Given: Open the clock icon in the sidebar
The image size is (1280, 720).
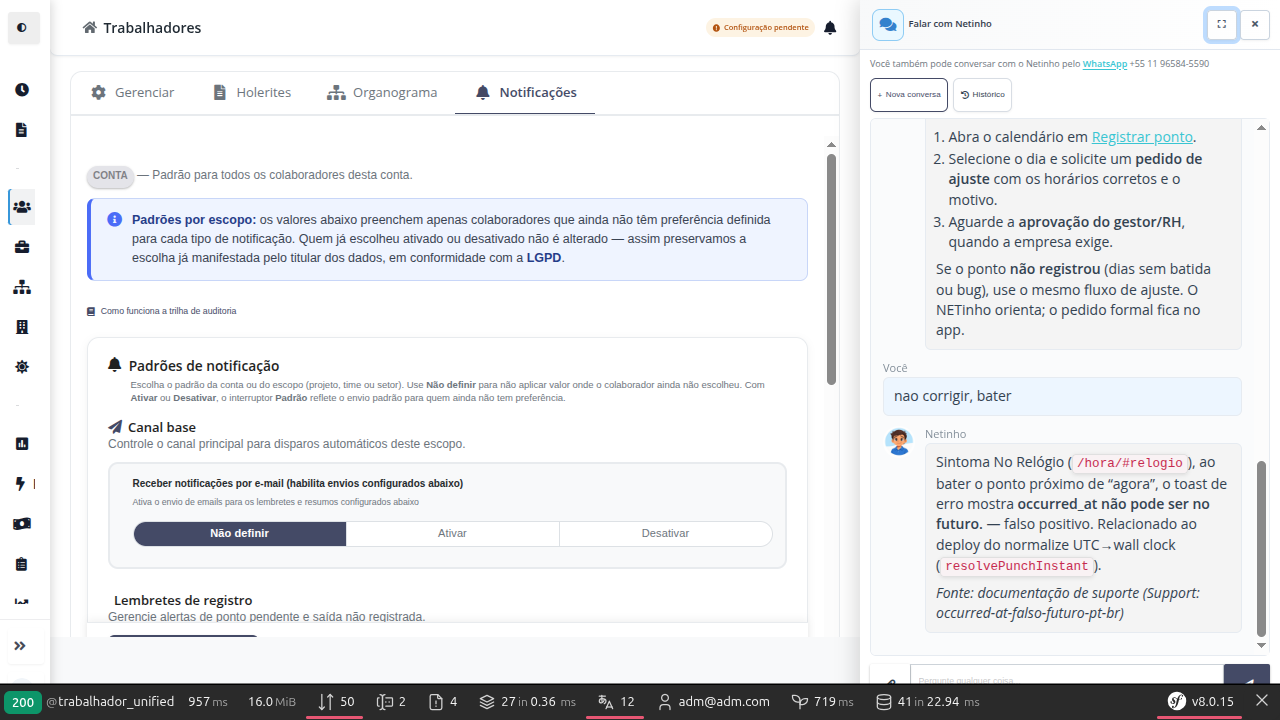Looking at the screenshot, I should coord(22,90).
